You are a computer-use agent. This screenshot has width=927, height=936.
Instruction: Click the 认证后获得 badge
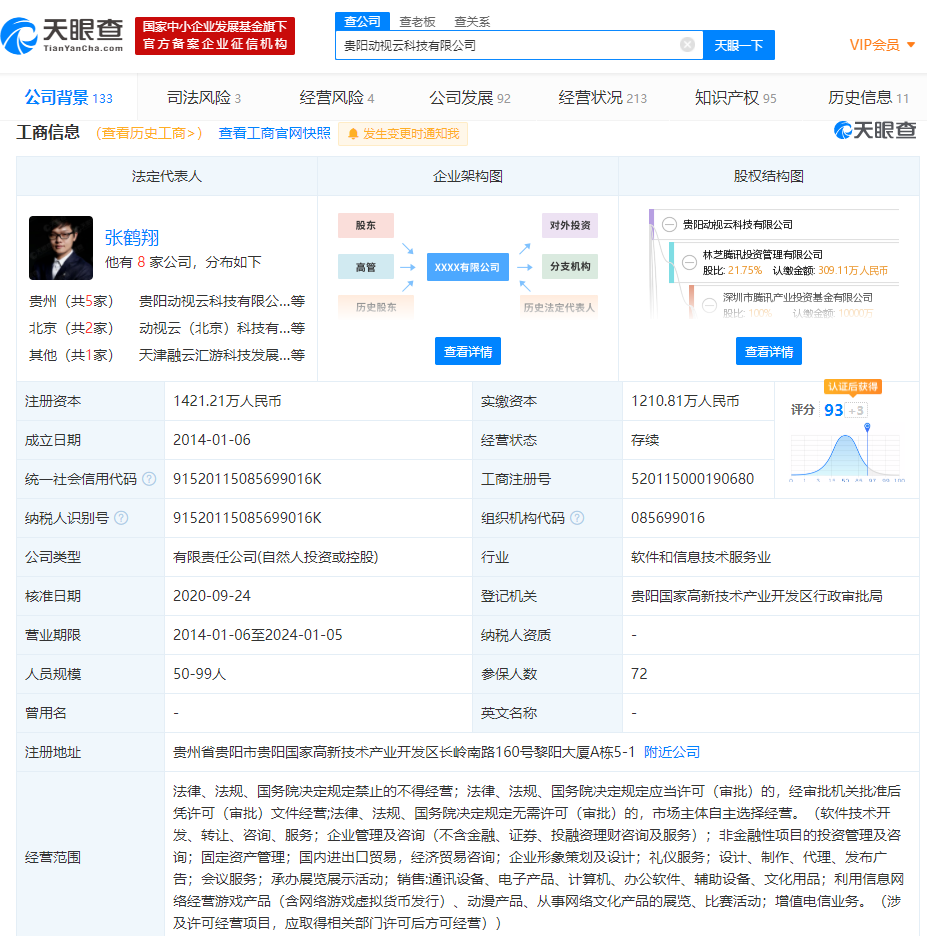coord(853,386)
